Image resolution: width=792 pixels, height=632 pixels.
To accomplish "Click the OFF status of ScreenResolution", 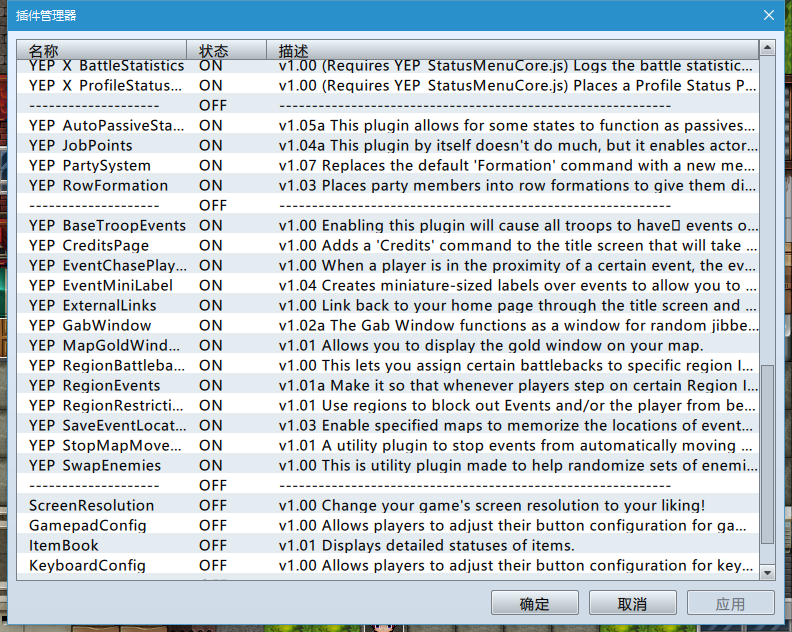I will [213, 506].
